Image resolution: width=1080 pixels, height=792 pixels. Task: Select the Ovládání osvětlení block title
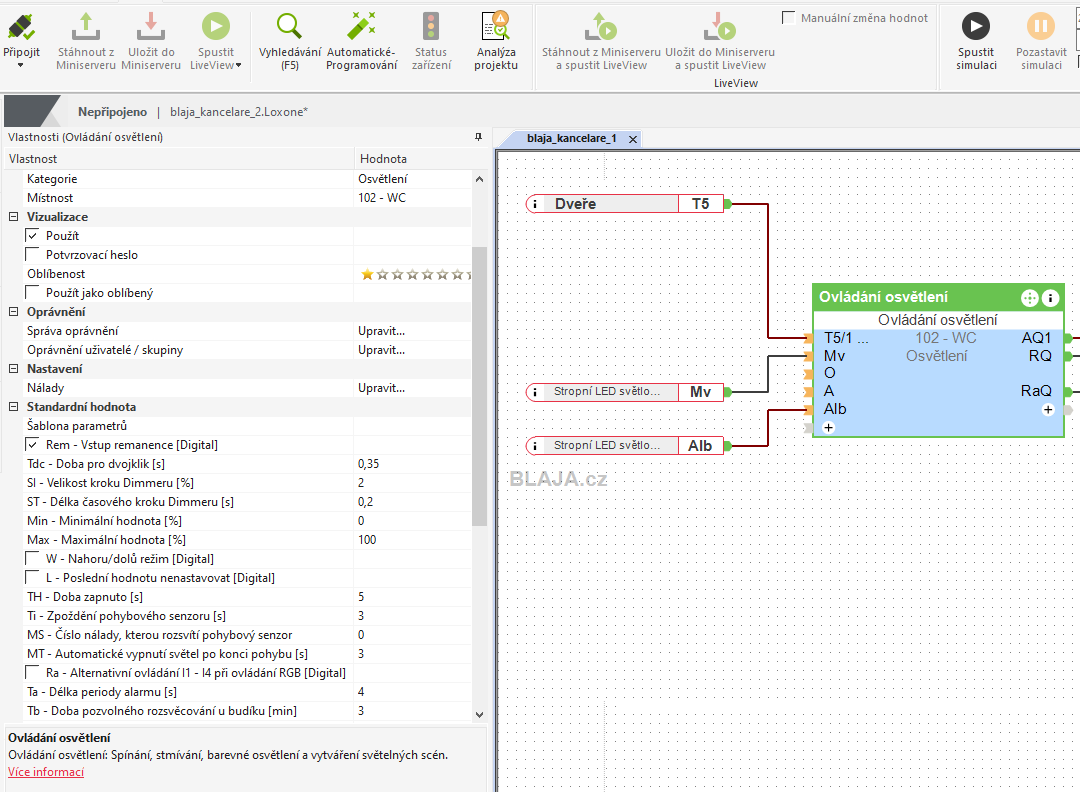[884, 297]
